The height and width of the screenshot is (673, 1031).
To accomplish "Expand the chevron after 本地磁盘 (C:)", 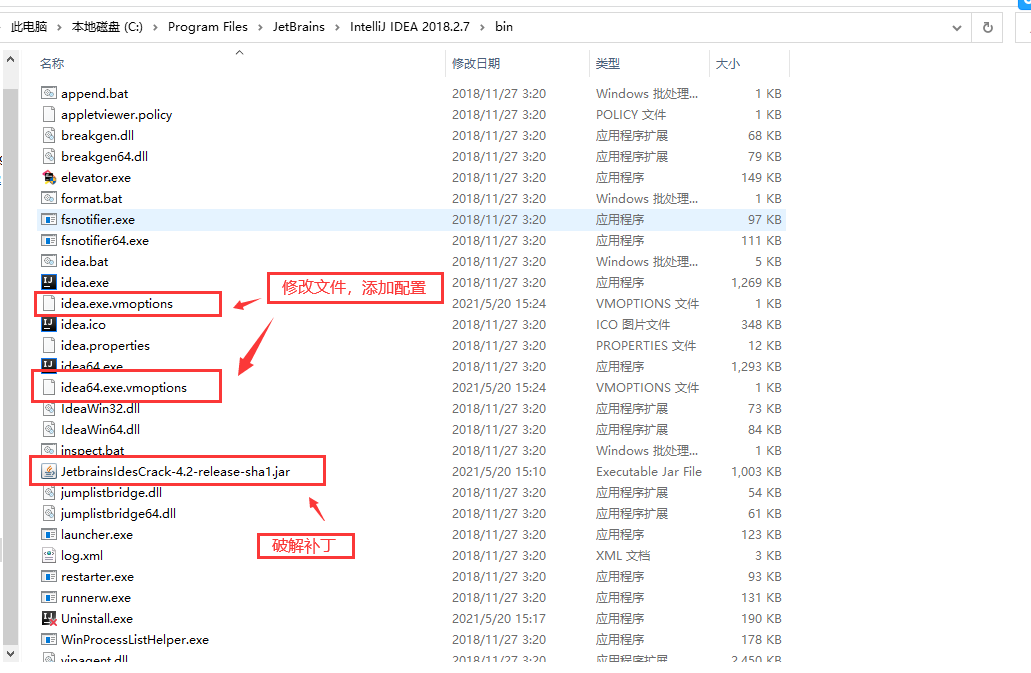I will (155, 27).
